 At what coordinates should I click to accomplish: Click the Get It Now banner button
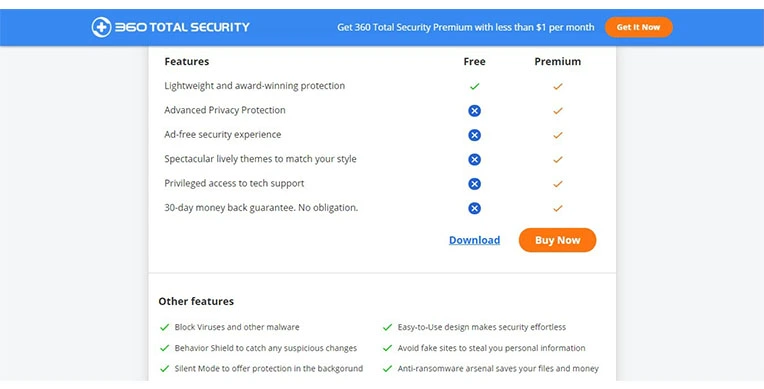click(x=638, y=27)
